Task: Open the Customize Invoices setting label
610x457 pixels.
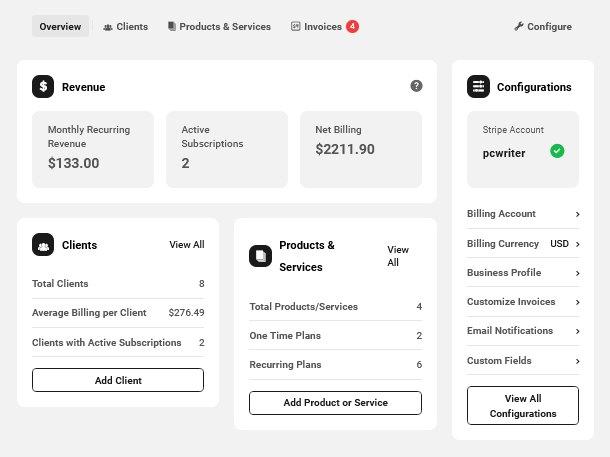Action: point(511,301)
